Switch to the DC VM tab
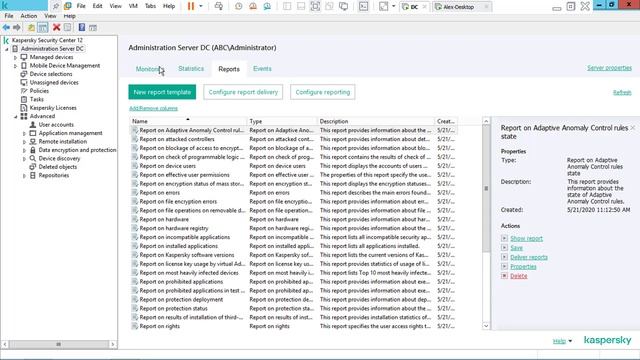Screen dimensions: 640x360 (414, 7)
